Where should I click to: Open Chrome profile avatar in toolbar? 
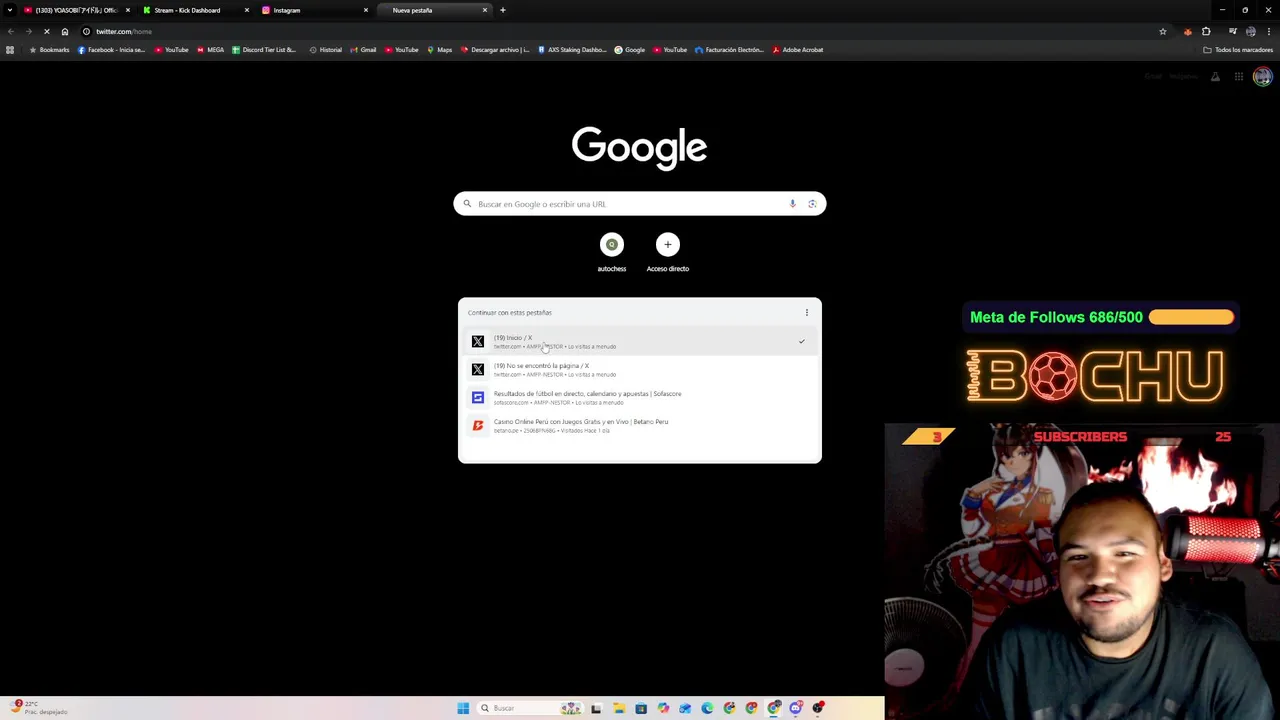[x=1250, y=31]
